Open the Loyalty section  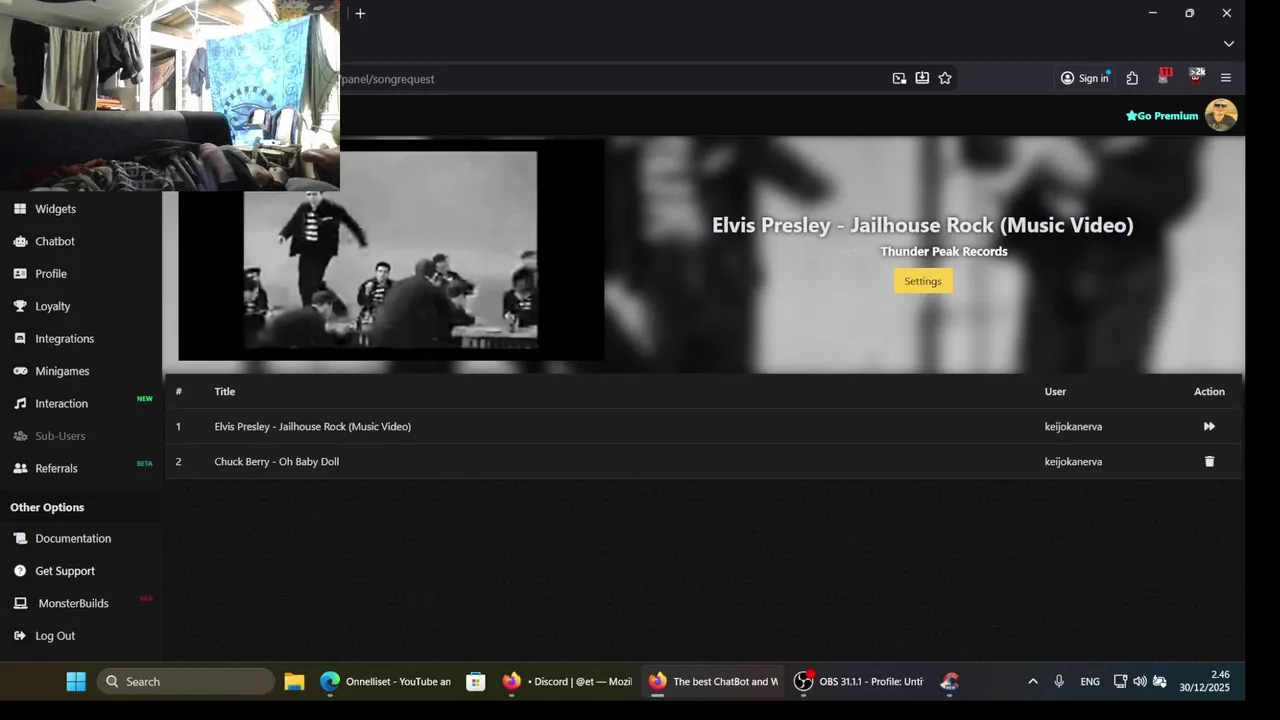coord(52,306)
